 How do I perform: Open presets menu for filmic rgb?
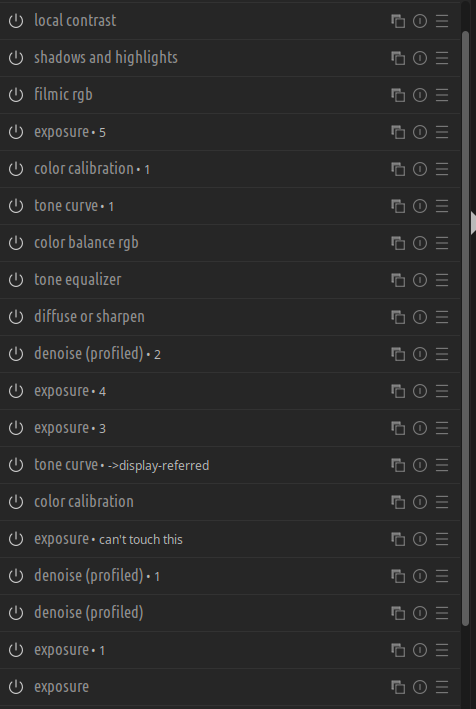click(x=442, y=95)
